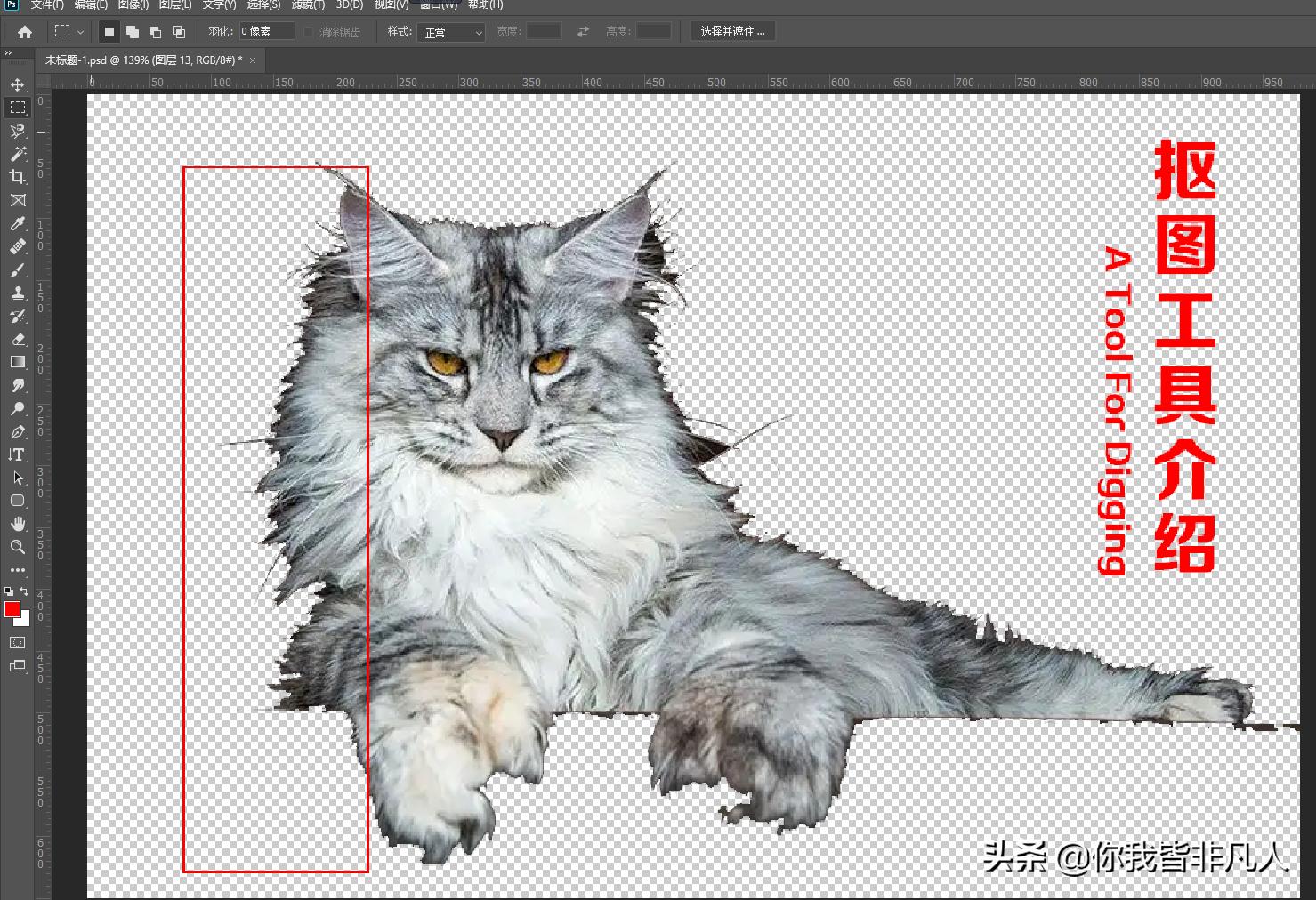Open the 滤镜 menu
This screenshot has height=900, width=1316.
tap(307, 5)
